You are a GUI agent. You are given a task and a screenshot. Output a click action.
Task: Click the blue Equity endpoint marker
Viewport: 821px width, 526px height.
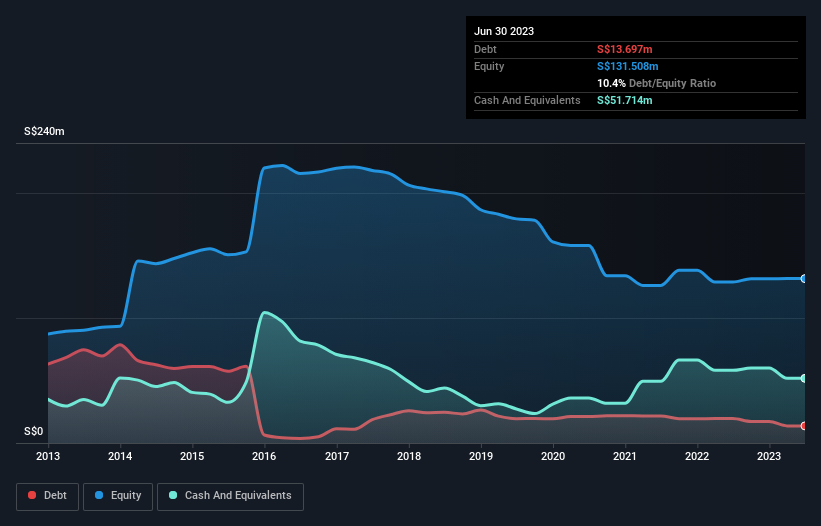pos(804,279)
